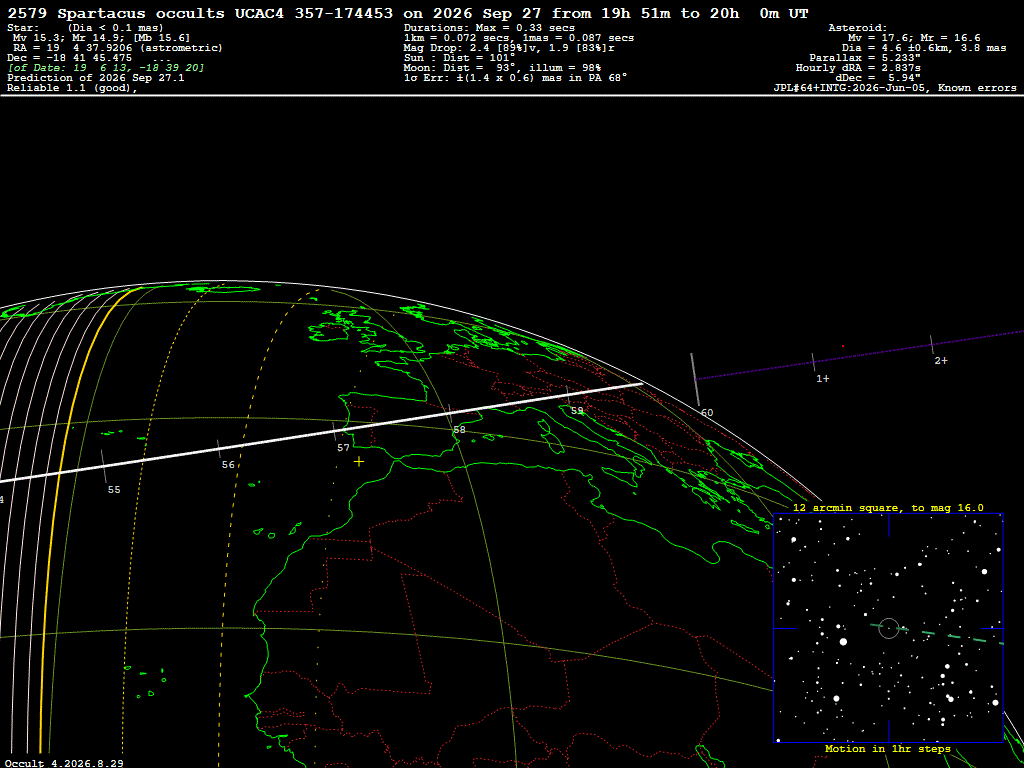This screenshot has height=768, width=1024.
Task: Click the 60 minute tick label
Action: 707,413
